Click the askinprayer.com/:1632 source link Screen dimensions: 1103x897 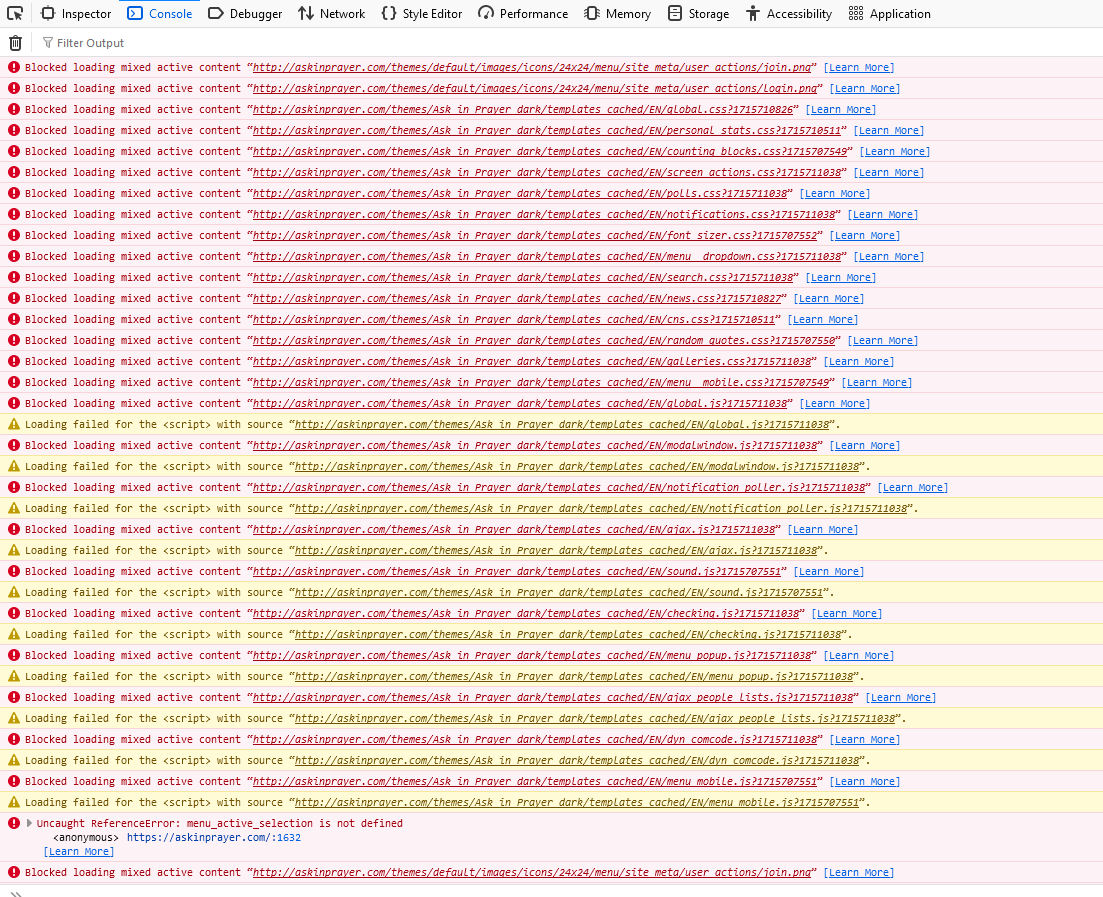point(213,838)
